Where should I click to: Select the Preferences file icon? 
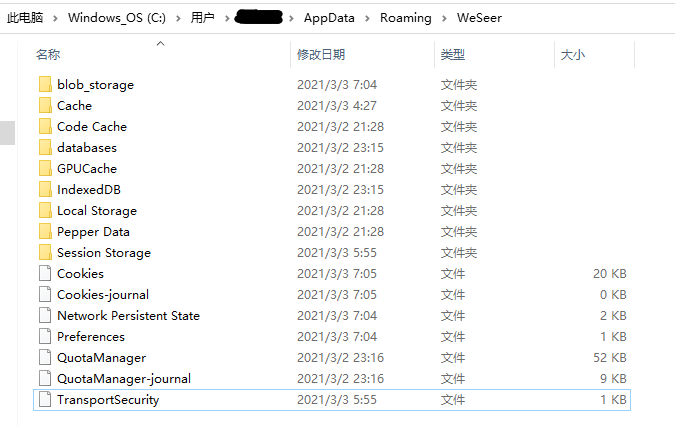tap(44, 337)
